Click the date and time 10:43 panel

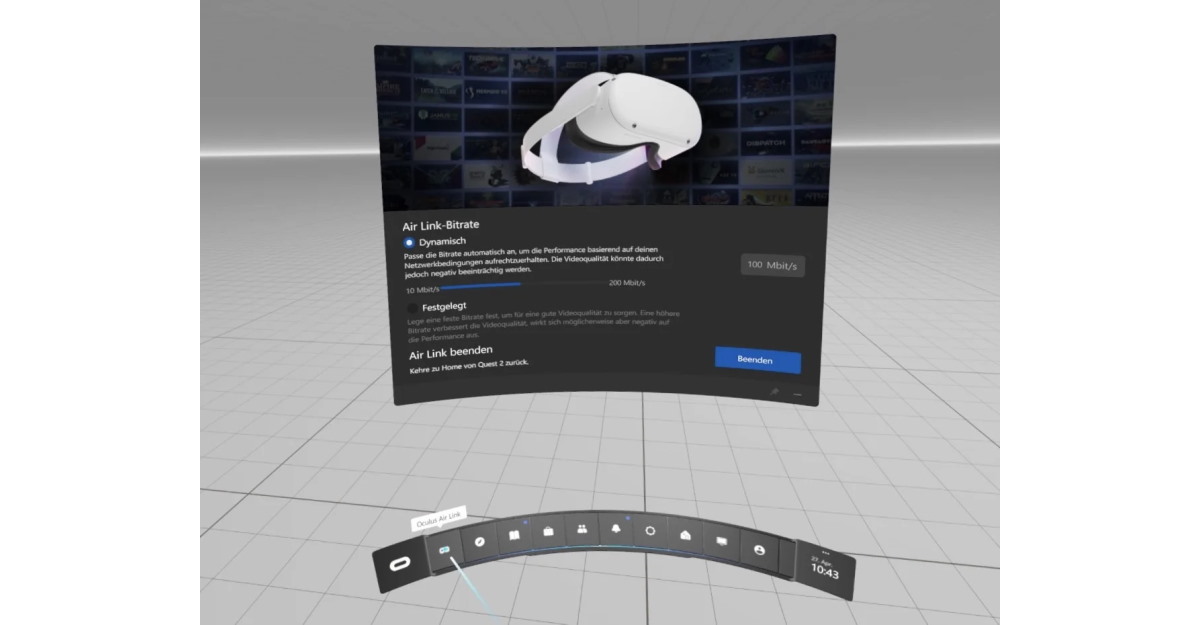click(825, 570)
